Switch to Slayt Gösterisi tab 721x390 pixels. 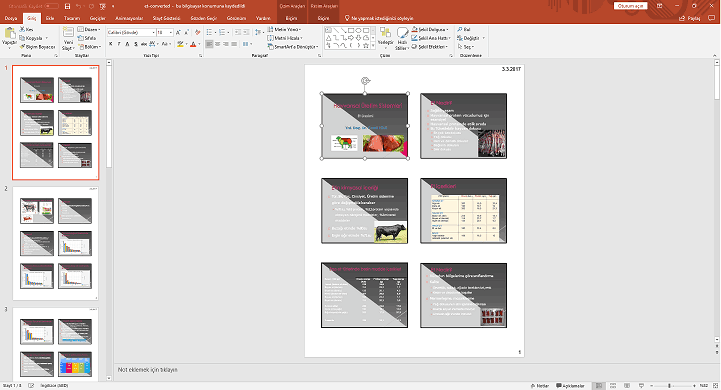(166, 18)
